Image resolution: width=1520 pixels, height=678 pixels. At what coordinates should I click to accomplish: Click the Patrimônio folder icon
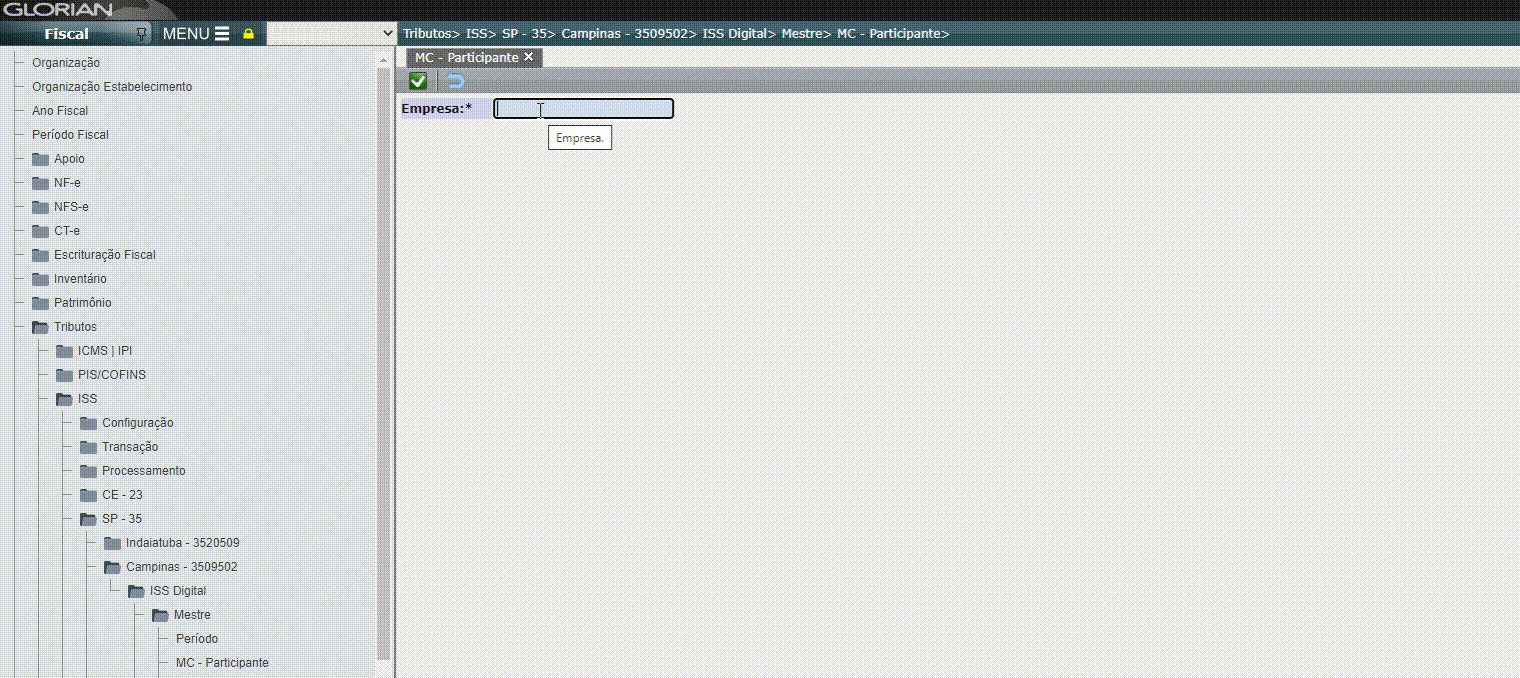pos(41,303)
